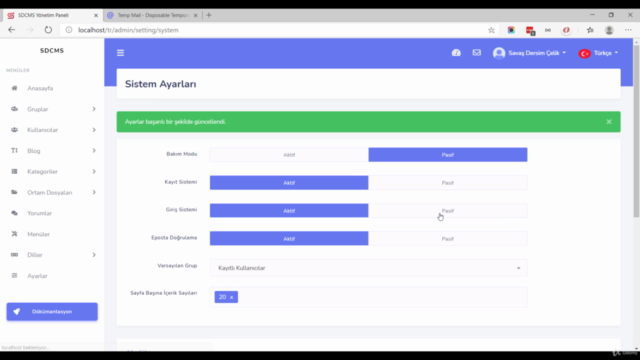Reload the page with refresh icon

click(x=48, y=30)
